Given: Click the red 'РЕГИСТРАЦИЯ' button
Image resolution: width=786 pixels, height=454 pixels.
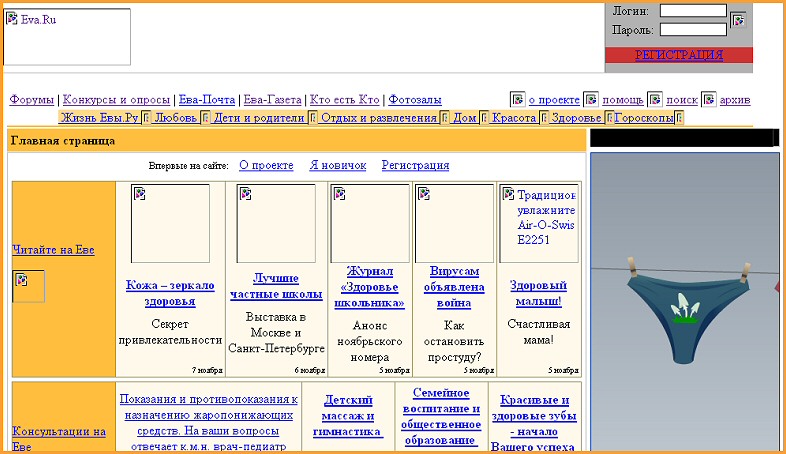Looking at the screenshot, I should 678,56.
